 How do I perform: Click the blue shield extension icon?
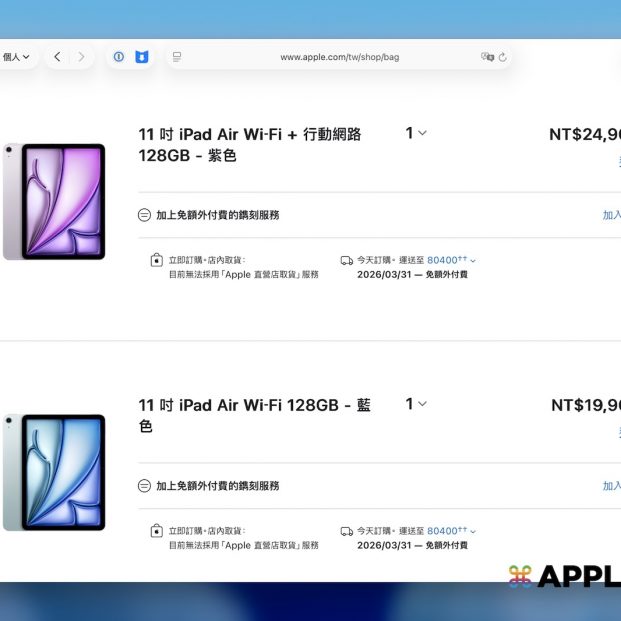click(x=141, y=57)
